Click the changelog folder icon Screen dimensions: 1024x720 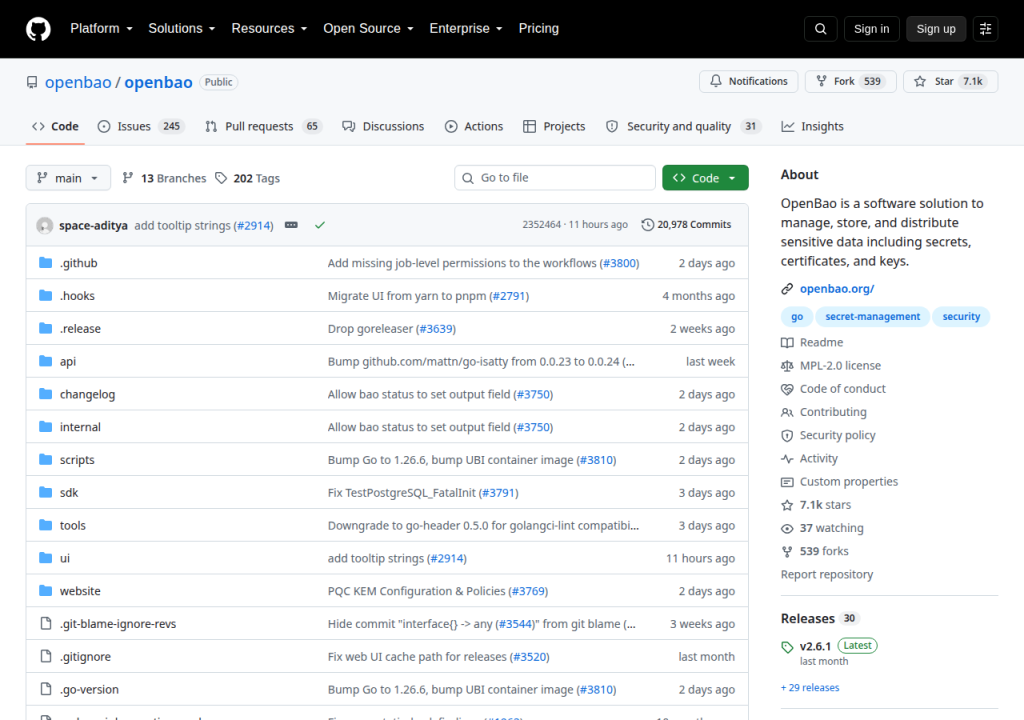click(45, 393)
